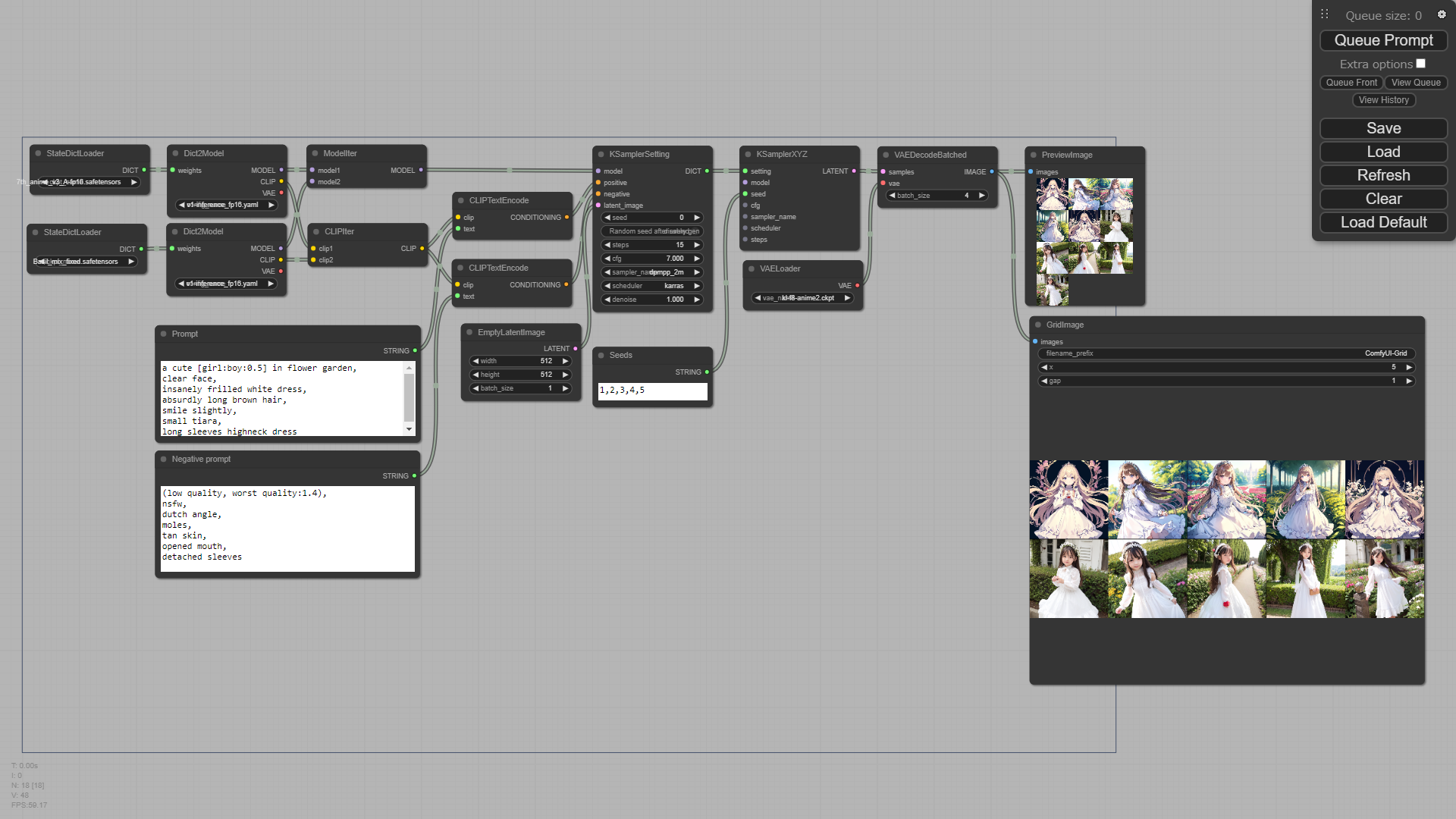
Task: Click the queue panel drag handle
Action: pyautogui.click(x=1324, y=14)
